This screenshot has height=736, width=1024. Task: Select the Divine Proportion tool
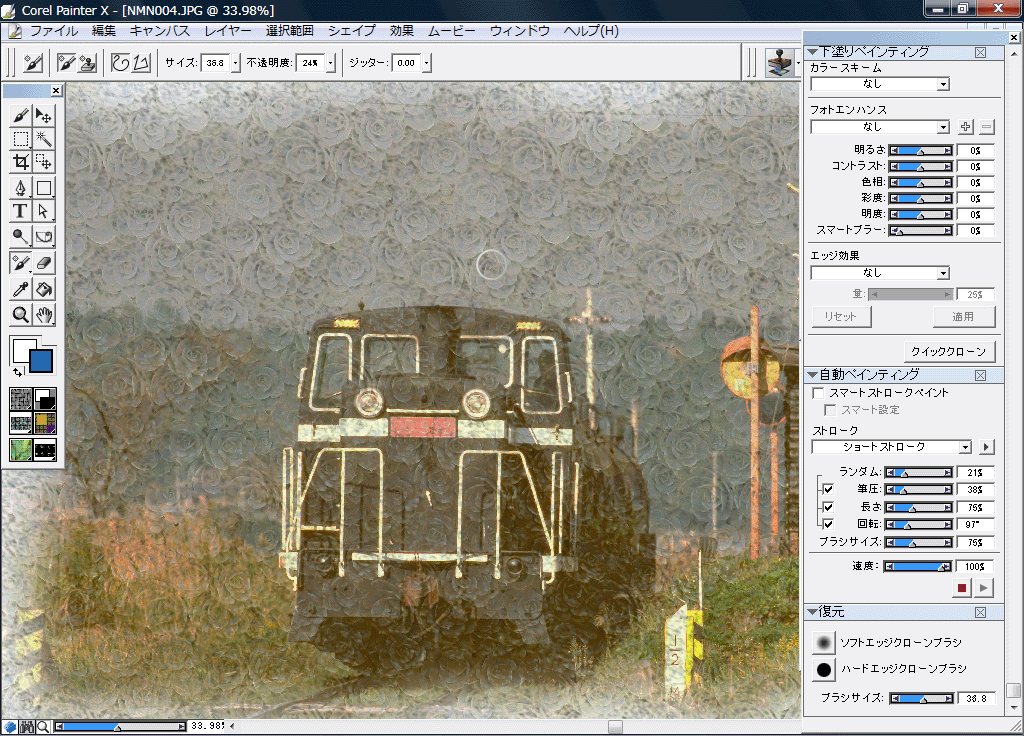(x=44, y=236)
